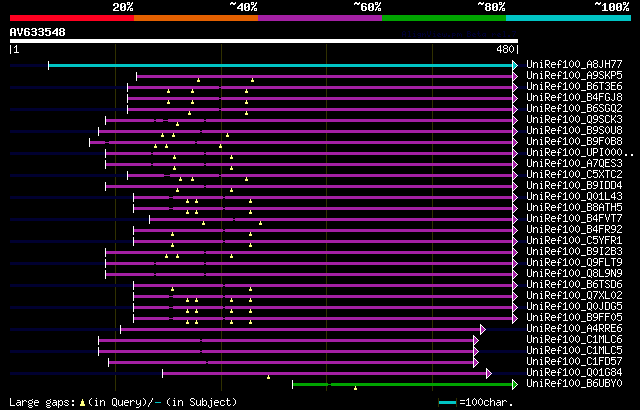
Task: Click UniRef100_Q9FLT9 text
Action: (574, 263)
